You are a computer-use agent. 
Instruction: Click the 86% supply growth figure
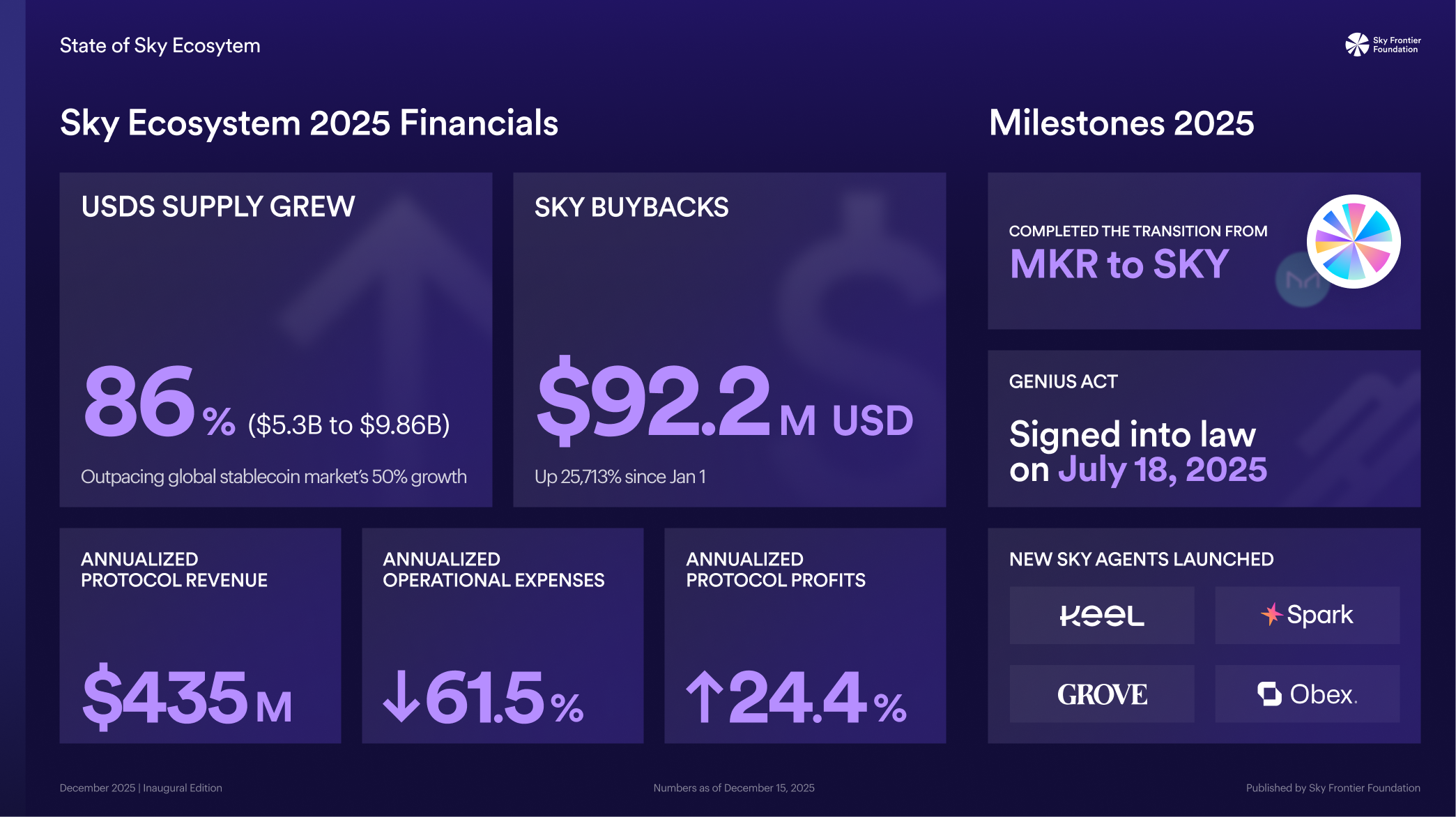click(159, 404)
